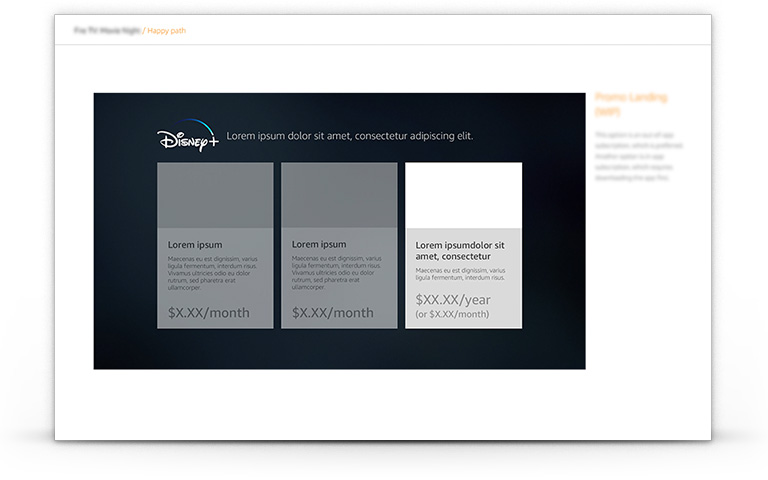Image resolution: width=768 pixels, height=480 pixels.
Task: Select the $XX.XX/year highlighted plan card
Action: [x=463, y=245]
